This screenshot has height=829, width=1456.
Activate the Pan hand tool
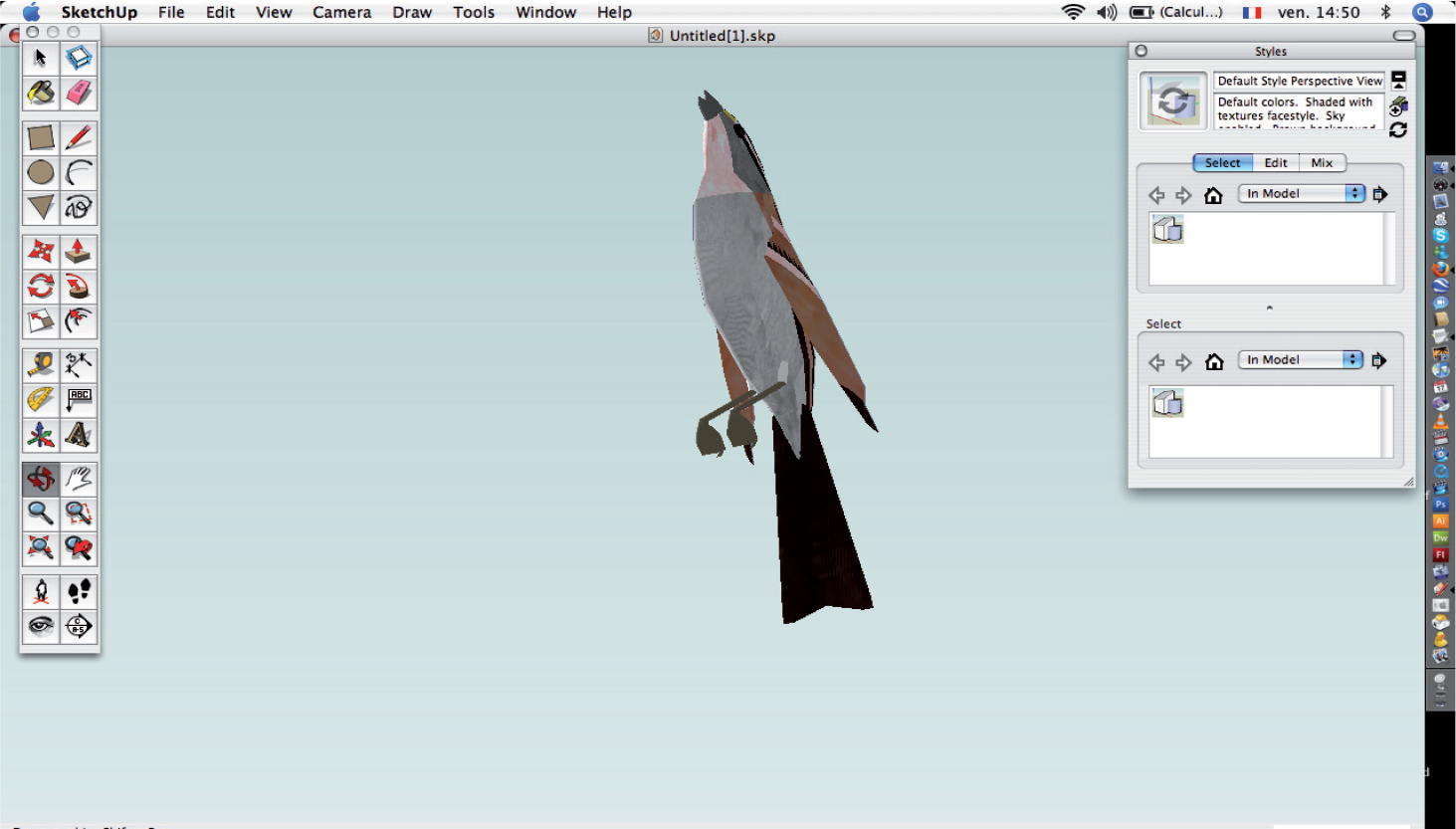79,480
